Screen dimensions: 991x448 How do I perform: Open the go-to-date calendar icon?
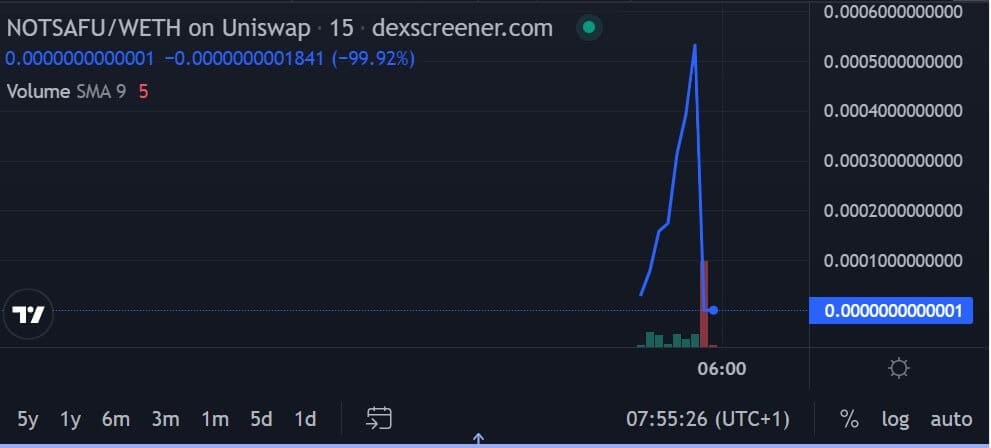(379, 418)
